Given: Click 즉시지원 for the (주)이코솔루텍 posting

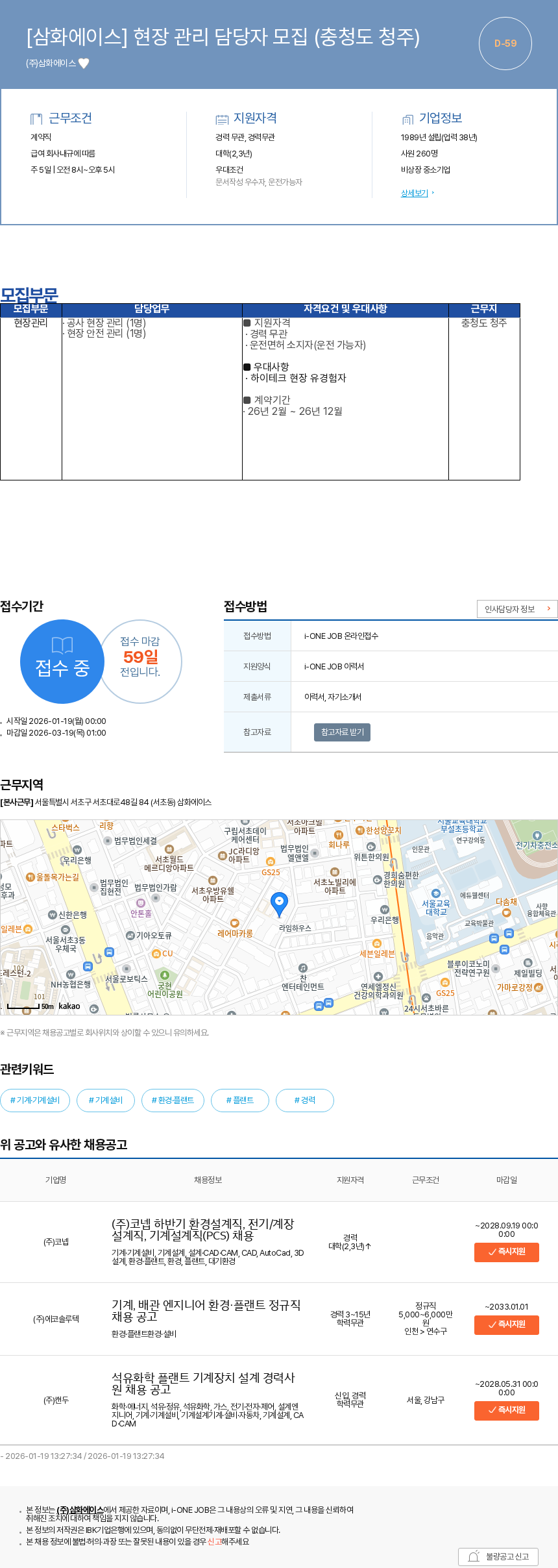Looking at the screenshot, I should point(507,1325).
